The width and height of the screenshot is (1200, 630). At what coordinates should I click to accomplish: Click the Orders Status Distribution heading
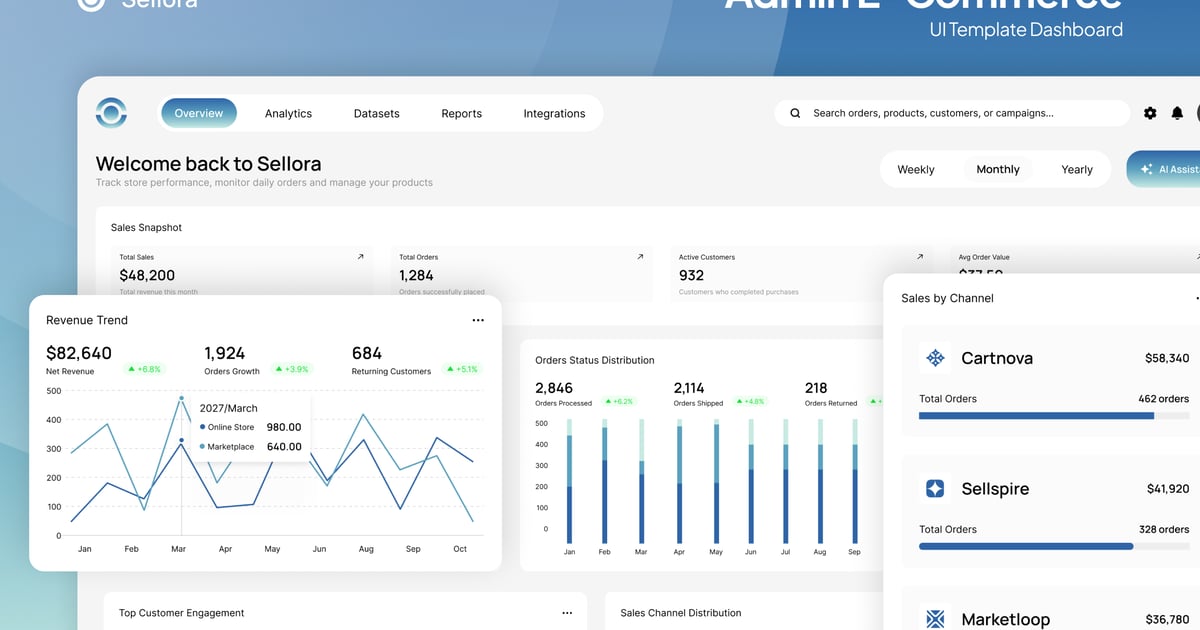pyautogui.click(x=595, y=360)
